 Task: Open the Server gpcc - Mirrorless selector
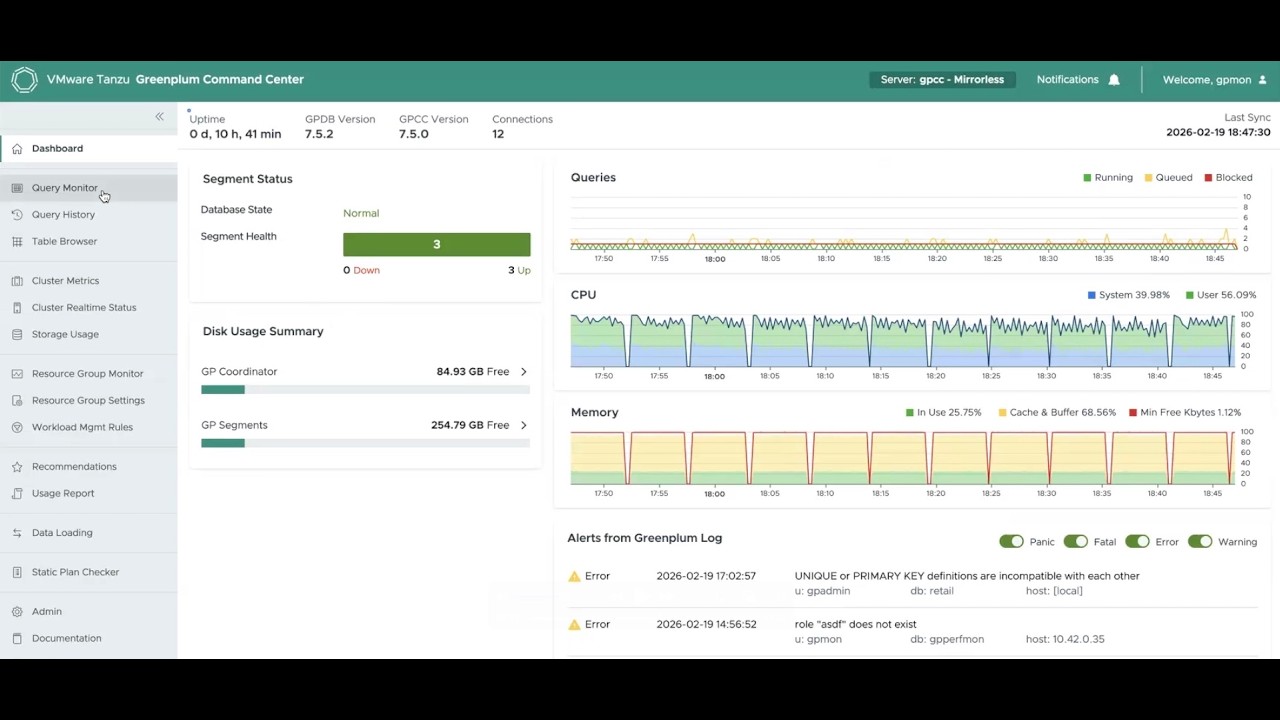[942, 80]
